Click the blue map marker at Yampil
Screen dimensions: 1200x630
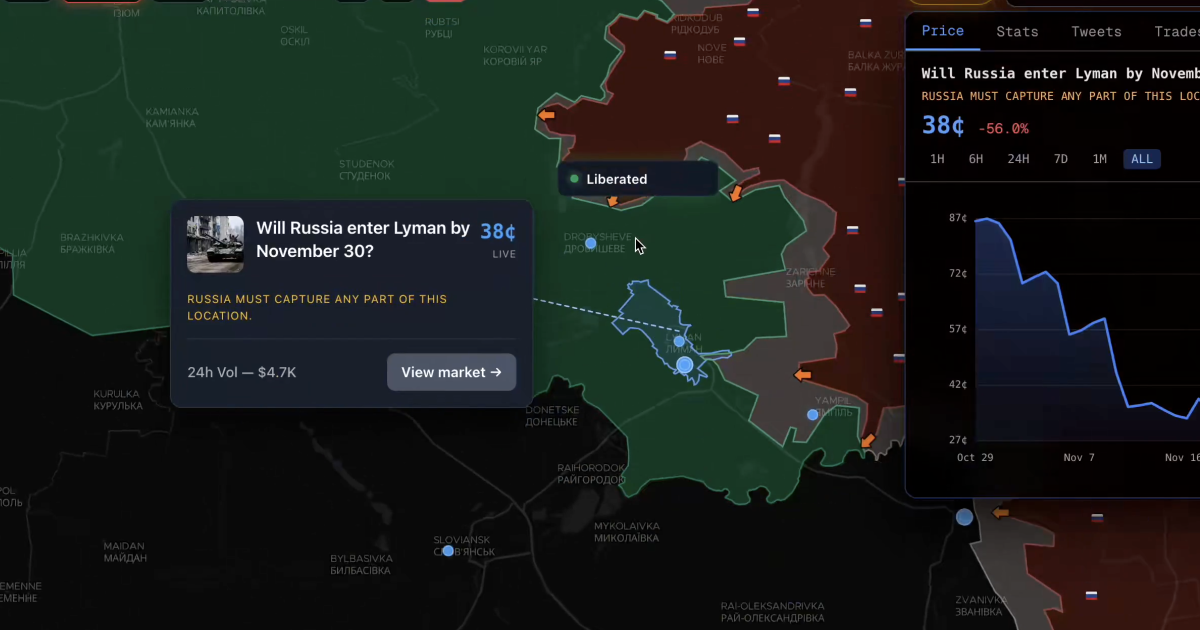(813, 414)
